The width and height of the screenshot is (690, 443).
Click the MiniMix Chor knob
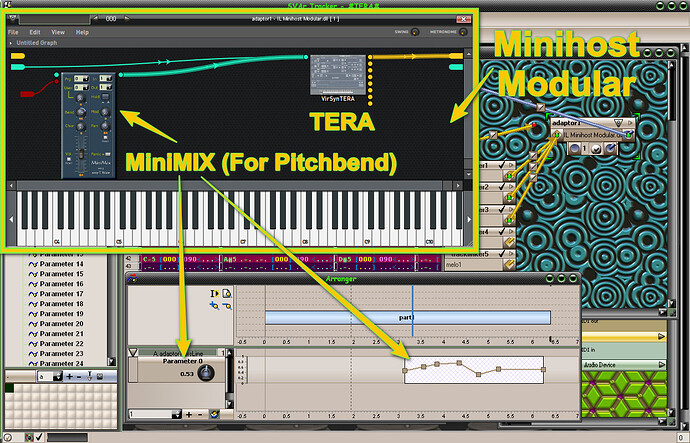click(81, 127)
